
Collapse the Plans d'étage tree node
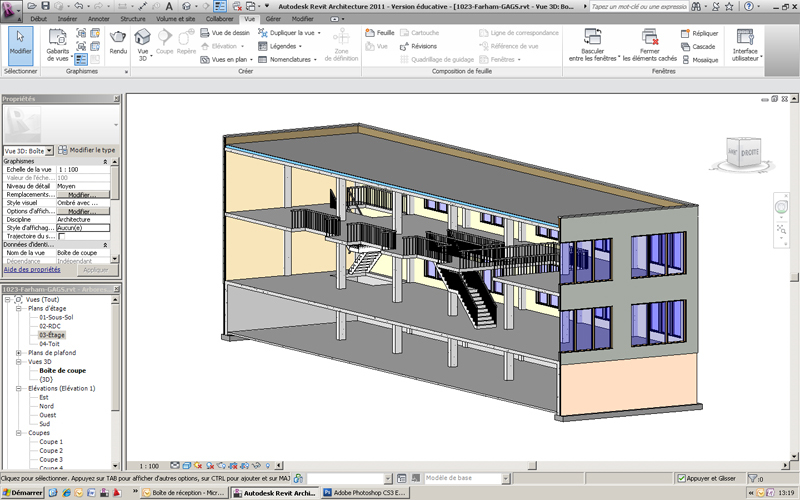click(x=18, y=309)
